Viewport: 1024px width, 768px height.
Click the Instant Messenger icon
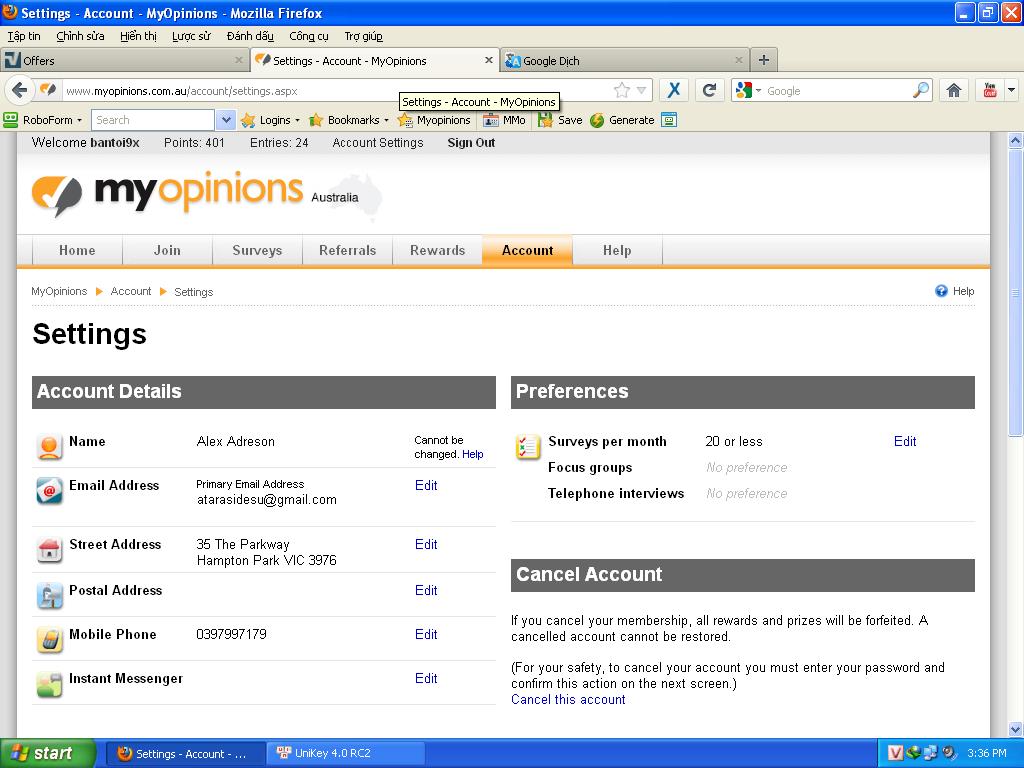tap(49, 684)
